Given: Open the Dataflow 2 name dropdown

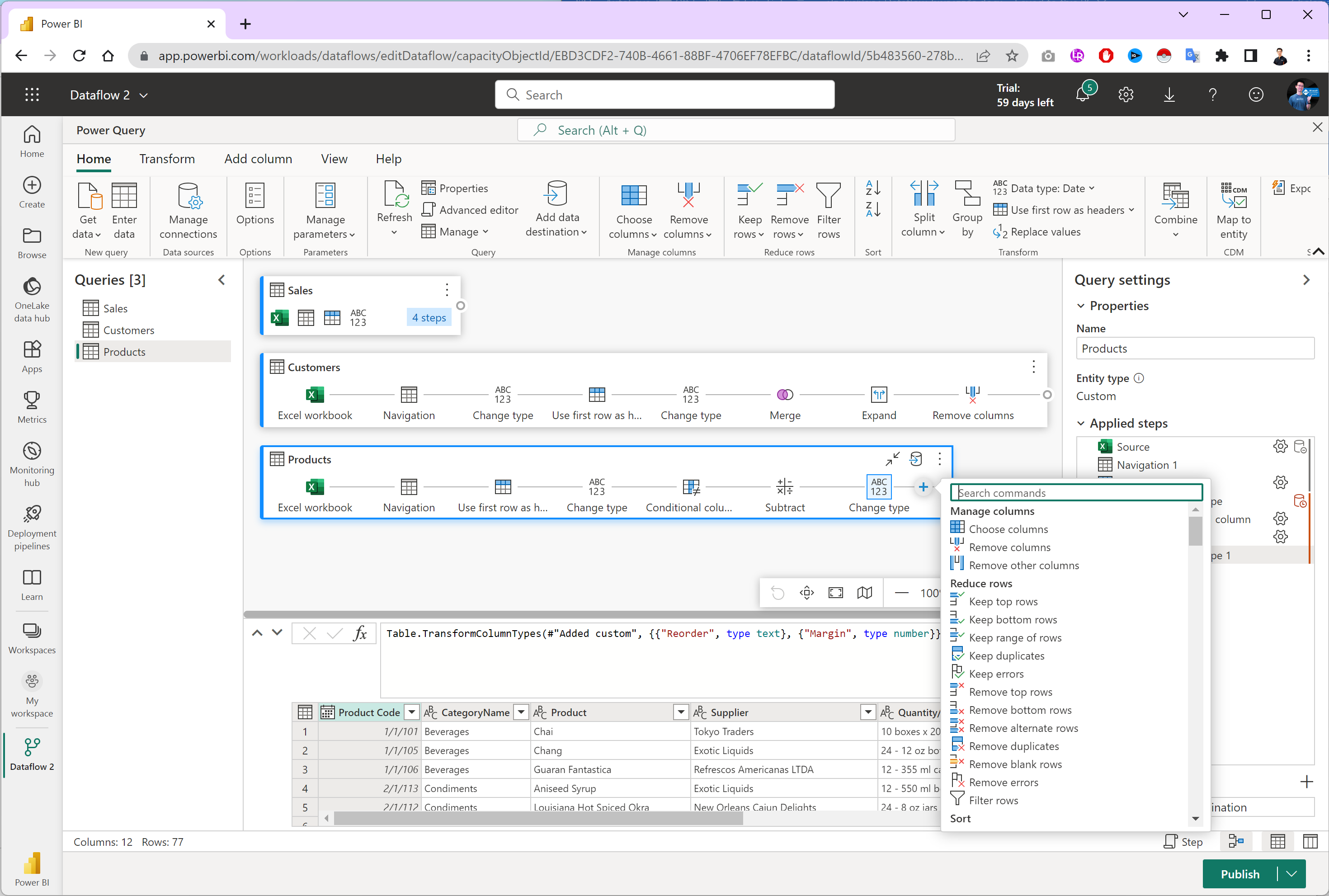Looking at the screenshot, I should (142, 95).
